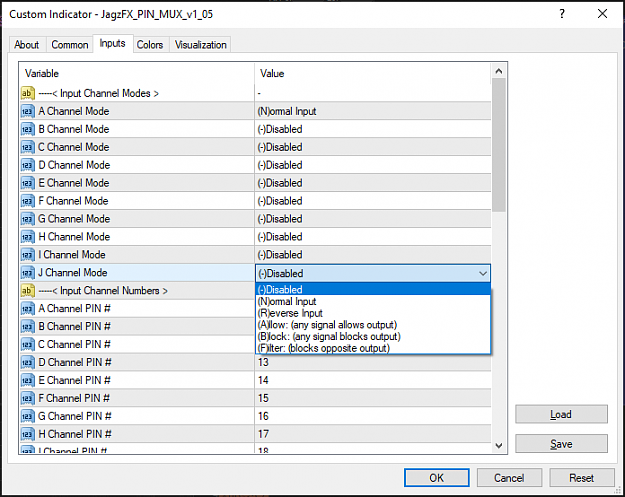Click the icon beside C Channel Mode

[28, 147]
